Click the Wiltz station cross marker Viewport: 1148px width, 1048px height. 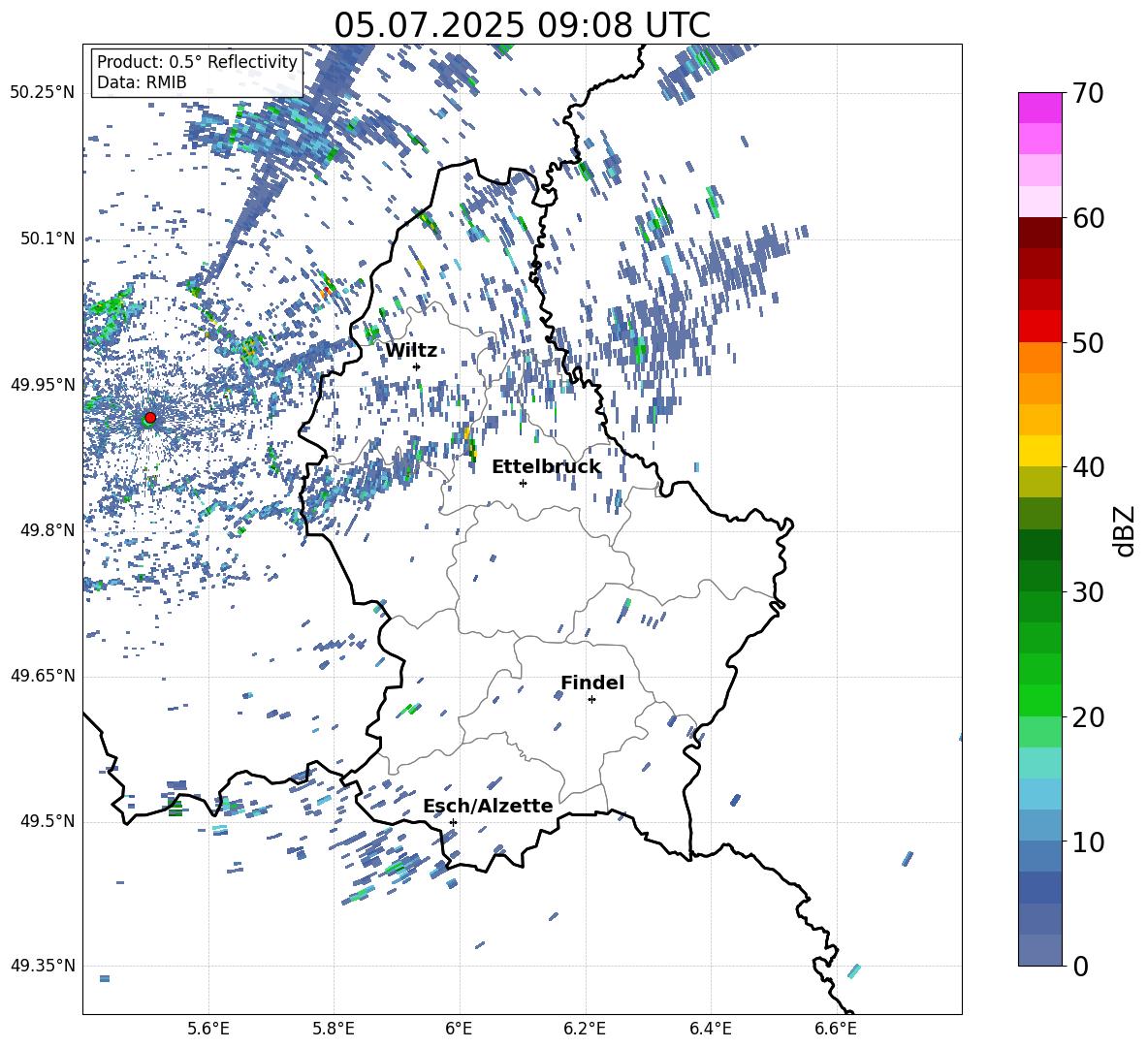coord(417,366)
